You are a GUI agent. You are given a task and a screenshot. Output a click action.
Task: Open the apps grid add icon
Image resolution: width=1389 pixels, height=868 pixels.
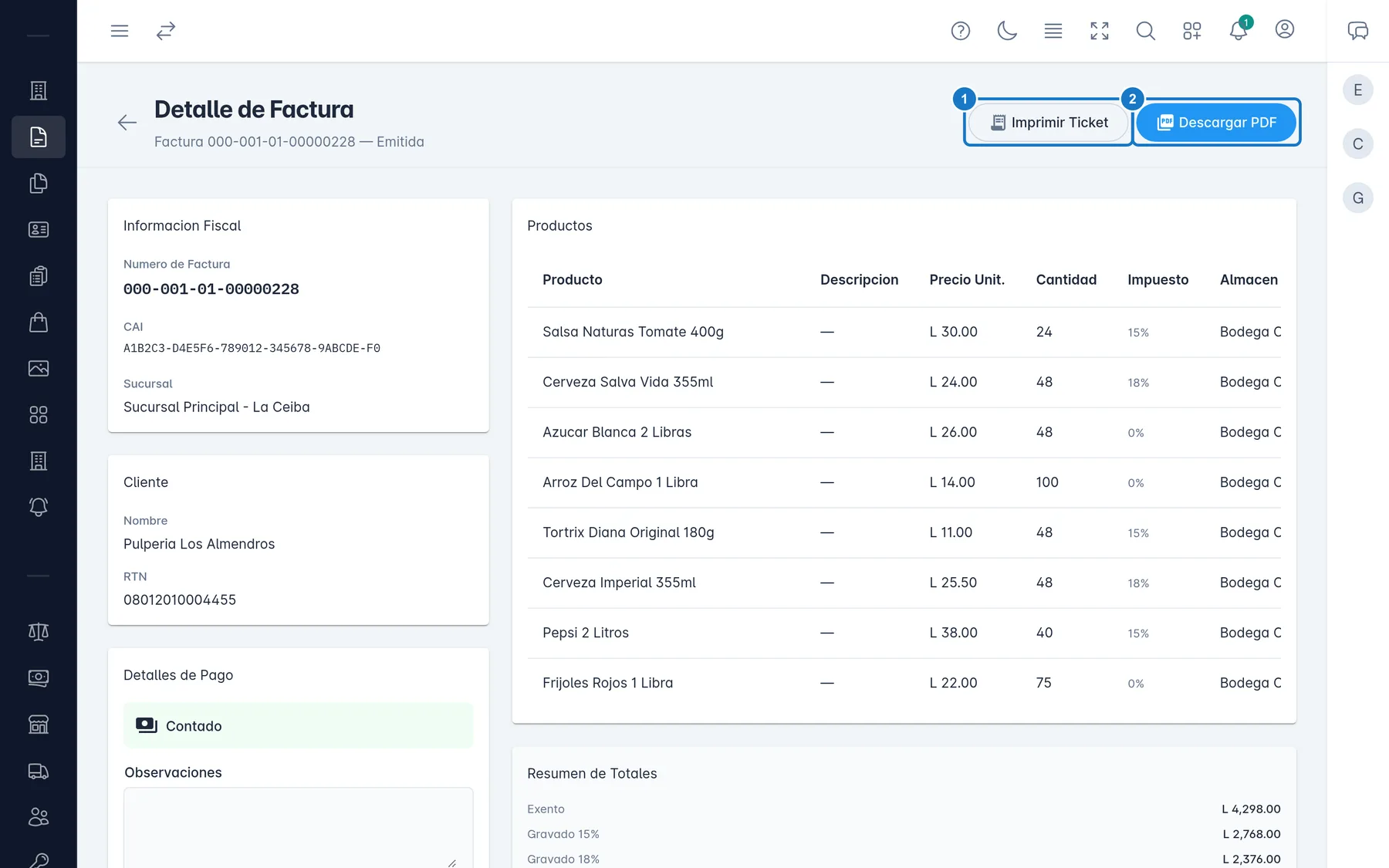pos(1192,31)
